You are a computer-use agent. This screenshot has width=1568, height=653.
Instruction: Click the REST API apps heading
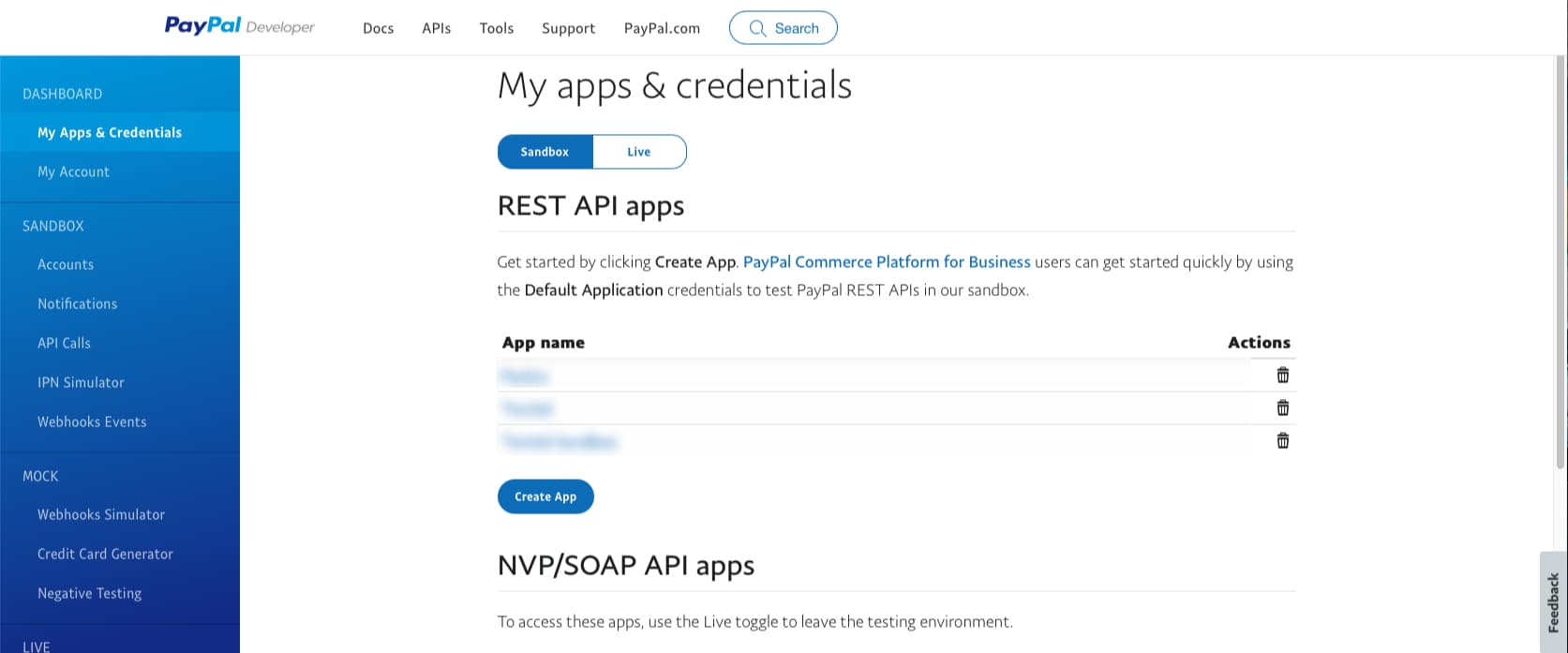click(x=590, y=206)
